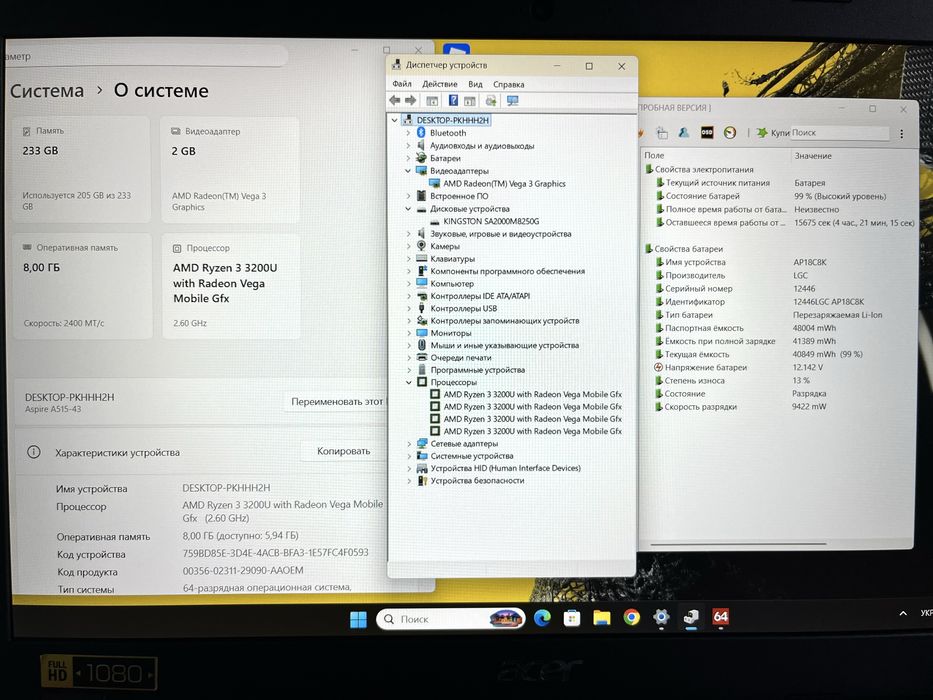The image size is (933, 700).
Task: Expand the Камеры node
Action: point(408,246)
